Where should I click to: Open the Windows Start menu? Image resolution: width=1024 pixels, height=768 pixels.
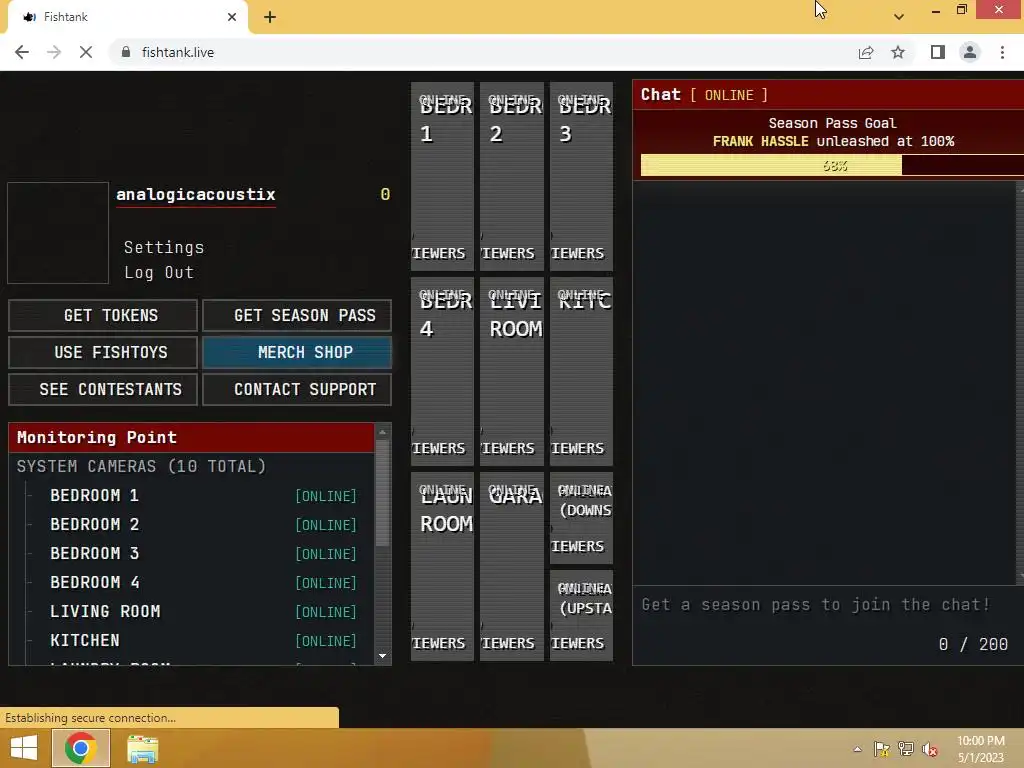tap(24, 748)
